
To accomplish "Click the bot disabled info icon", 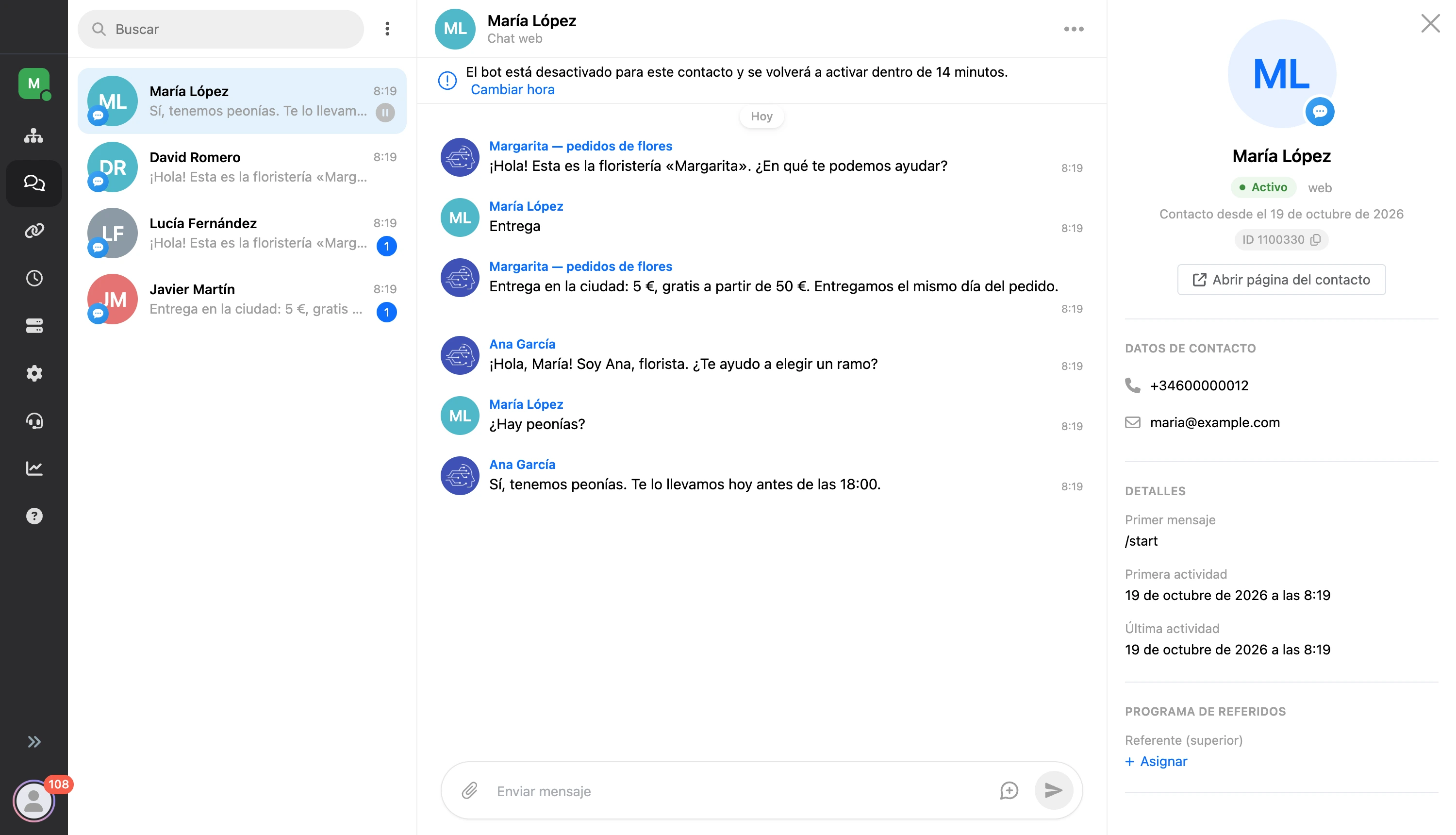I will (x=447, y=80).
